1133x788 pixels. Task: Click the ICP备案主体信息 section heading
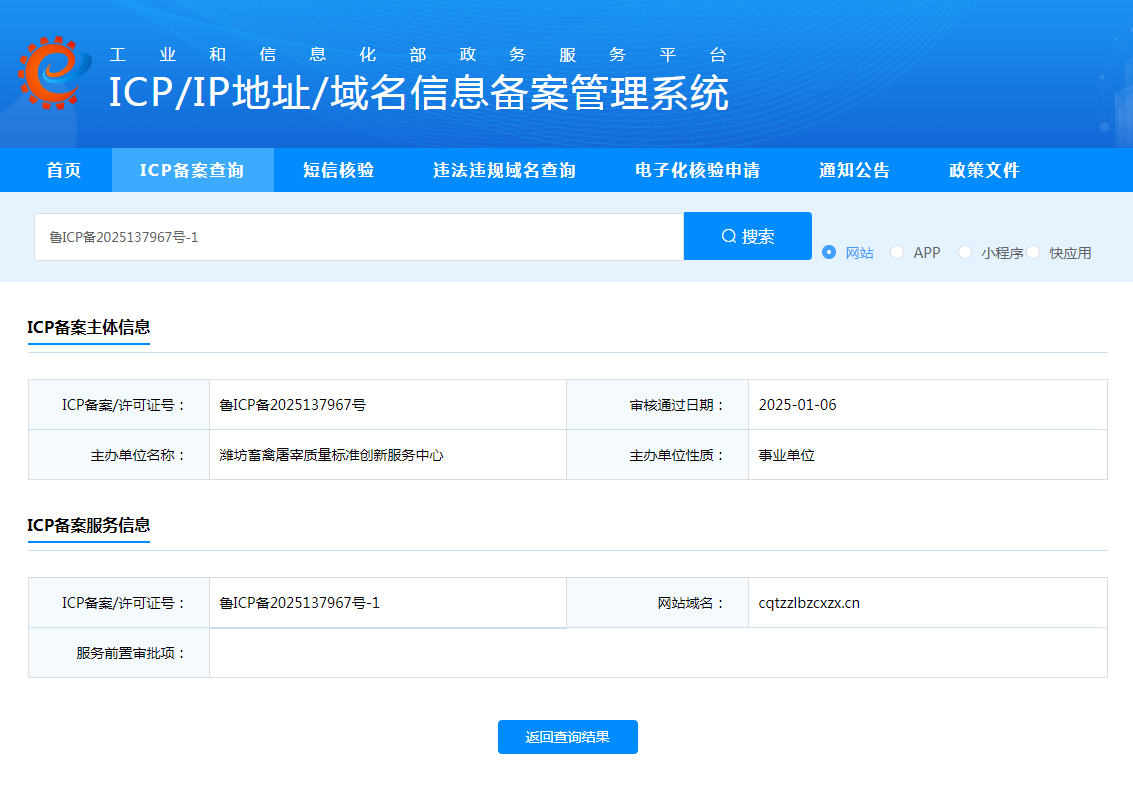89,327
